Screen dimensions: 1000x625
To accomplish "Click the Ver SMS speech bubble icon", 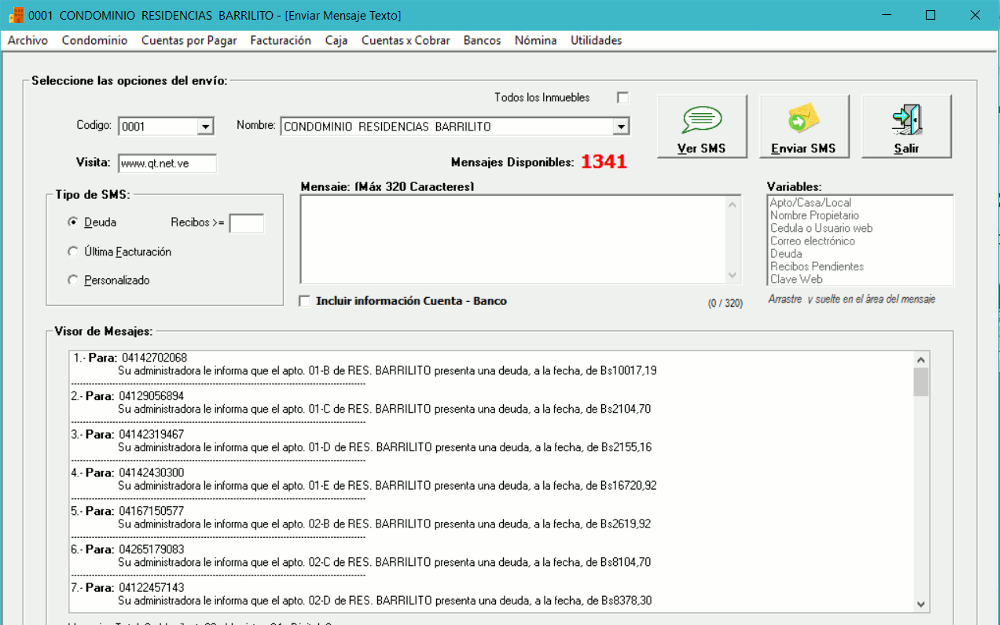I will [x=701, y=119].
